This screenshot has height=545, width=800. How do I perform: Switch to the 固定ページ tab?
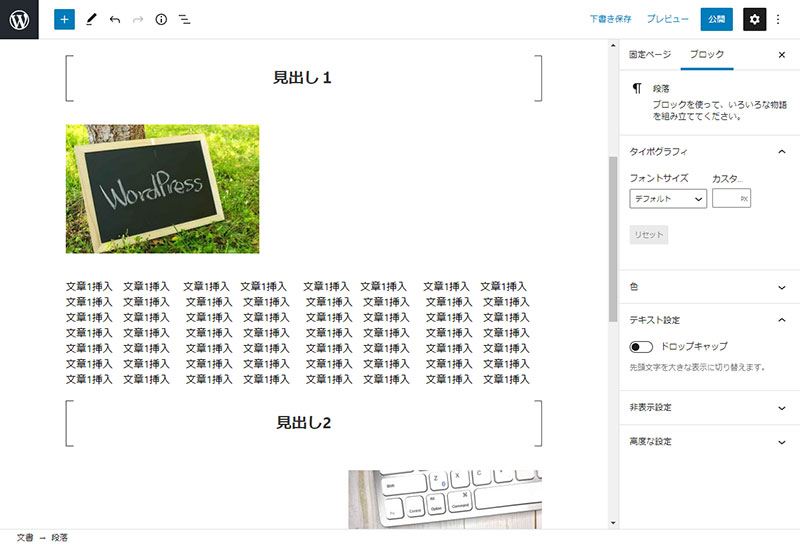(x=650, y=55)
